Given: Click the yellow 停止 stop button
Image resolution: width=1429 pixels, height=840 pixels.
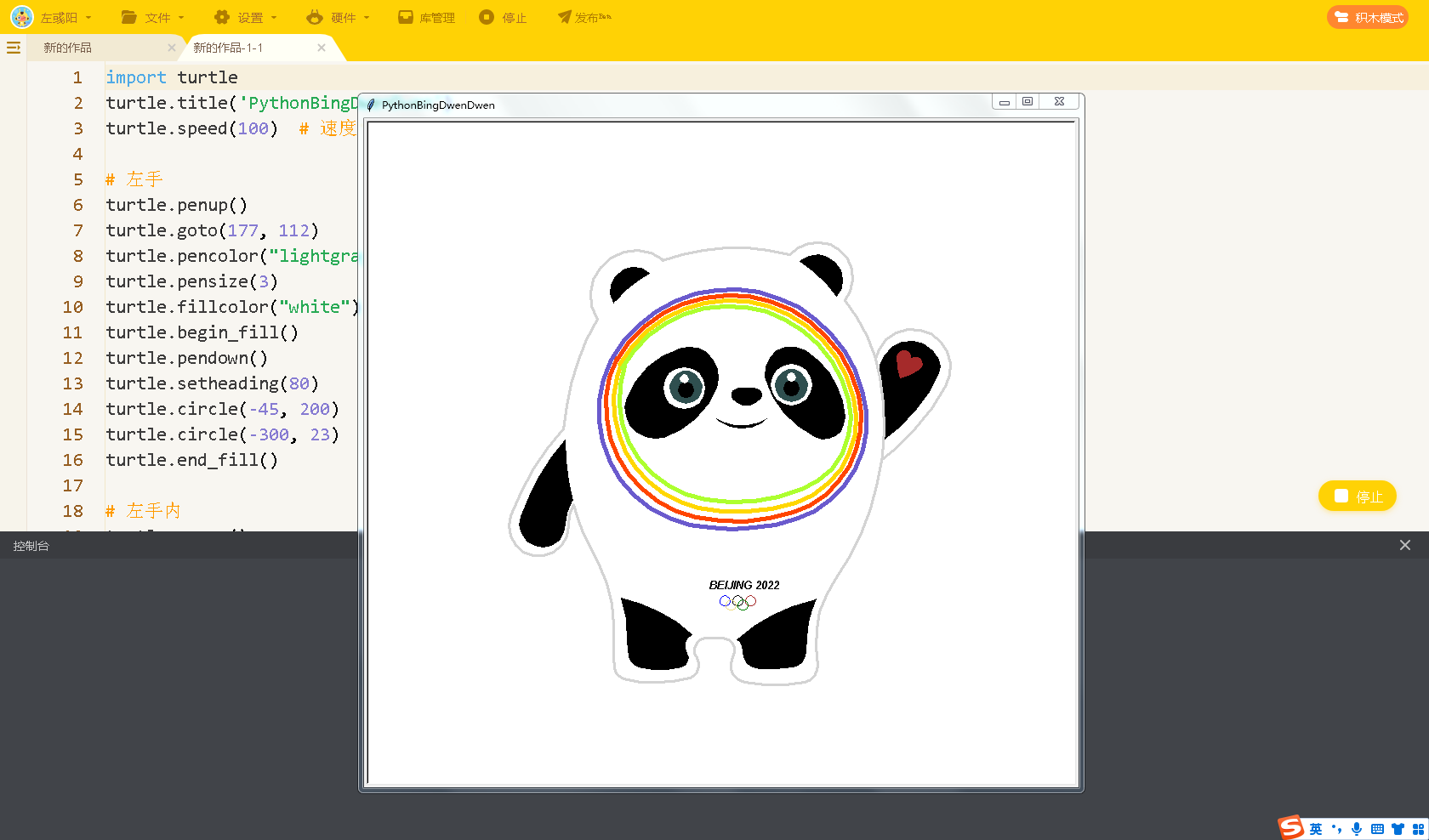Looking at the screenshot, I should coord(1358,496).
